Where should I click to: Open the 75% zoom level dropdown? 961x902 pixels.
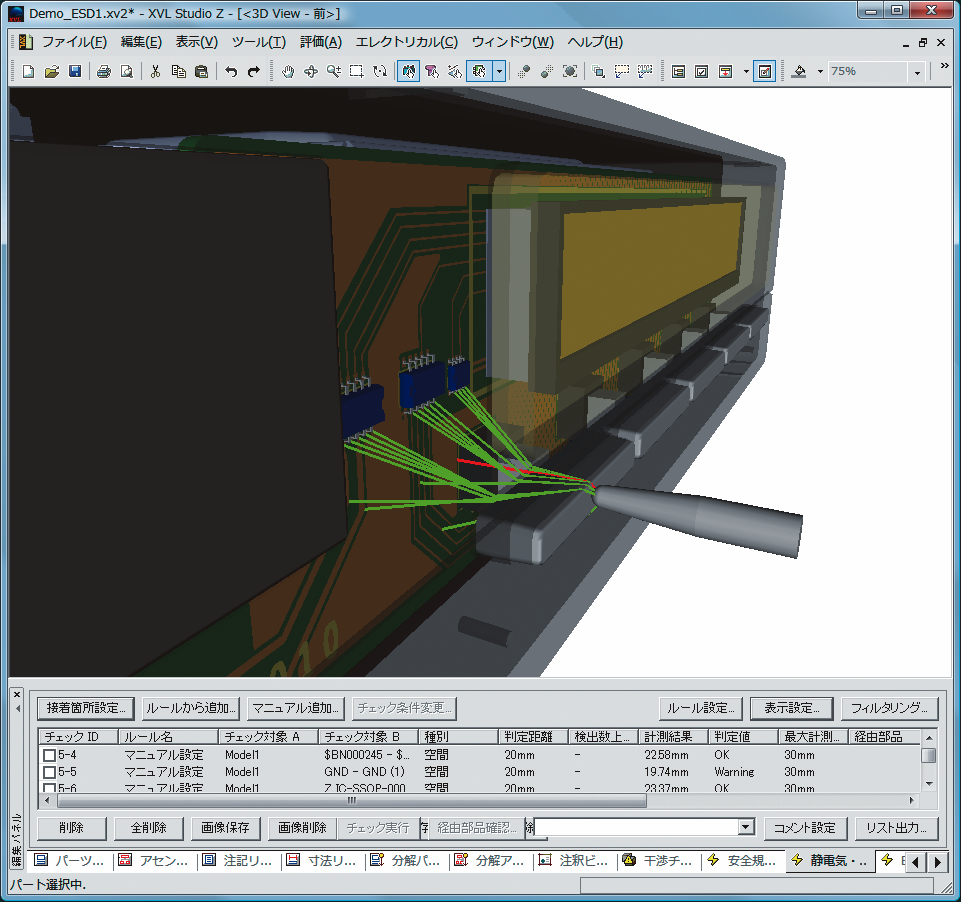tap(917, 72)
